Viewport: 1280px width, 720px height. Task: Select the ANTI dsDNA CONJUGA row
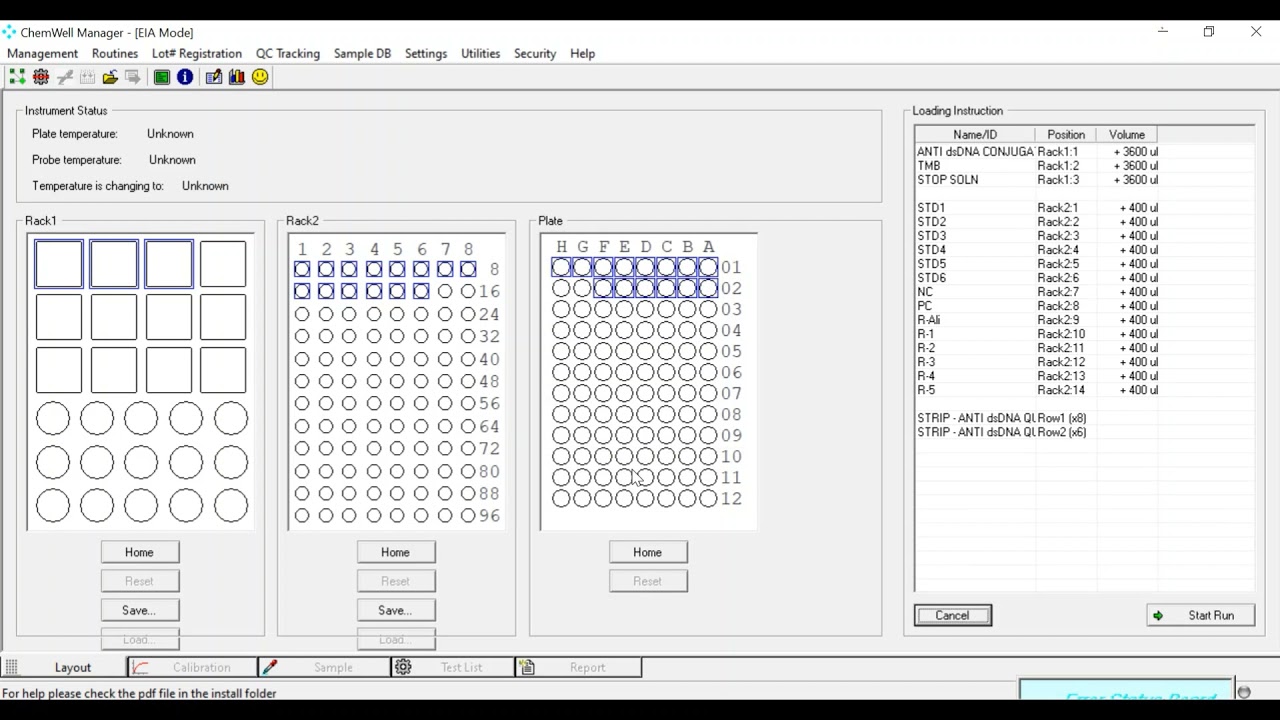click(1037, 152)
